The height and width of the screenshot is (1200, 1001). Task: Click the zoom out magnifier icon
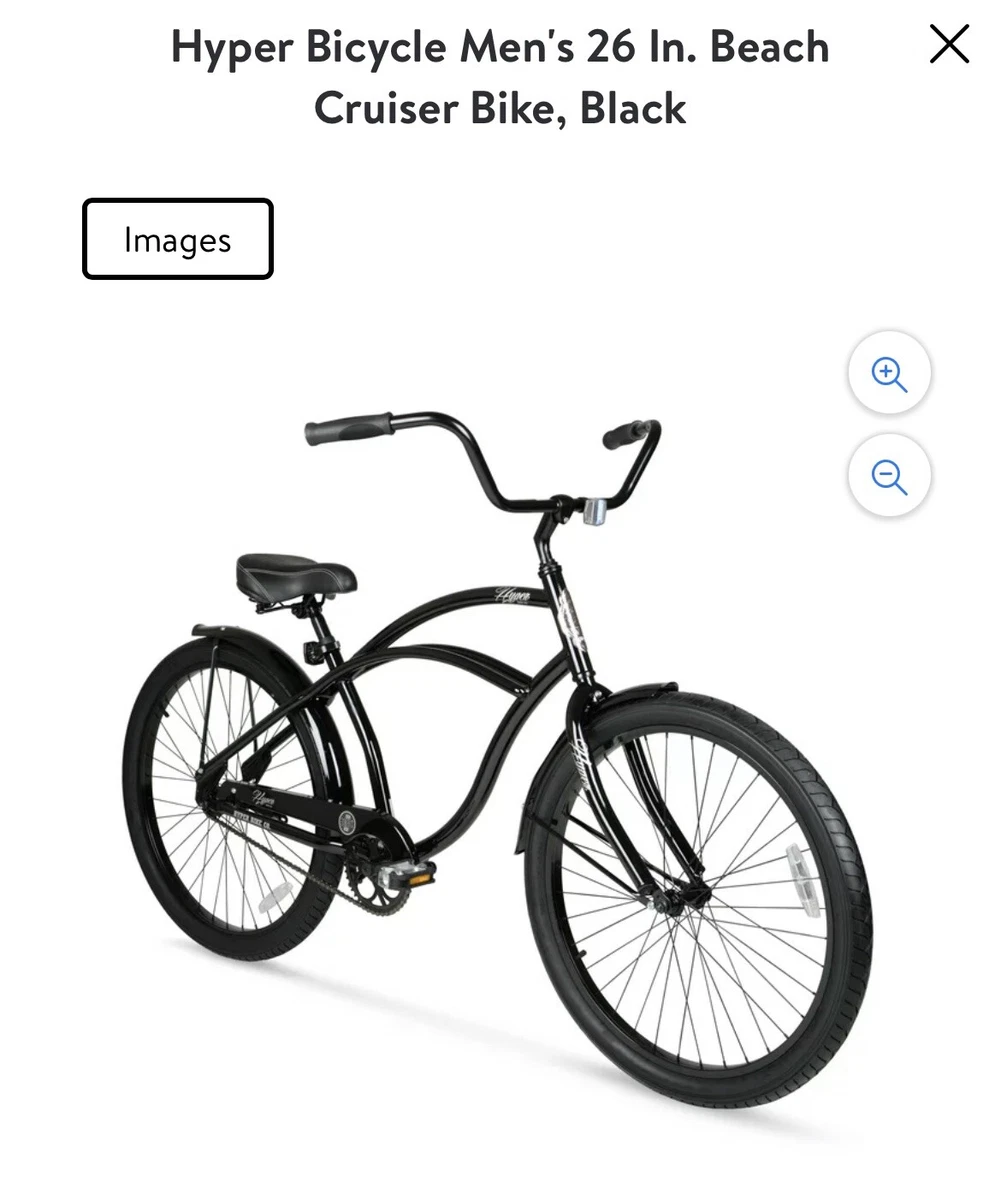[889, 476]
